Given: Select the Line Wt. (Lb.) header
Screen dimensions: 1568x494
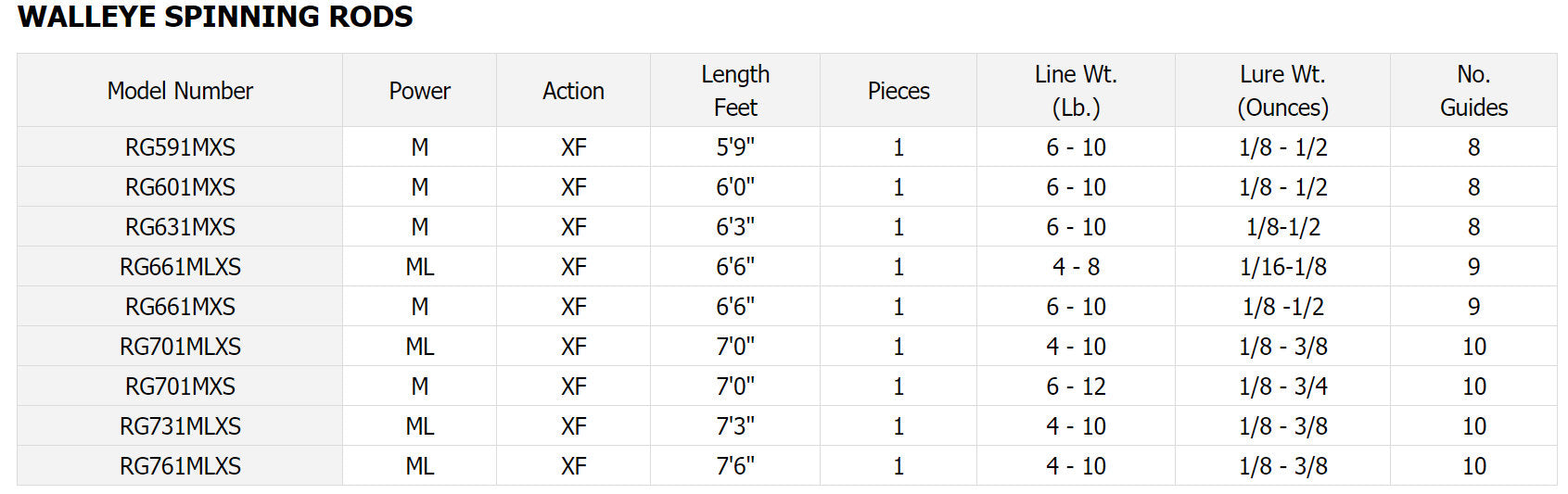Looking at the screenshot, I should [1076, 91].
